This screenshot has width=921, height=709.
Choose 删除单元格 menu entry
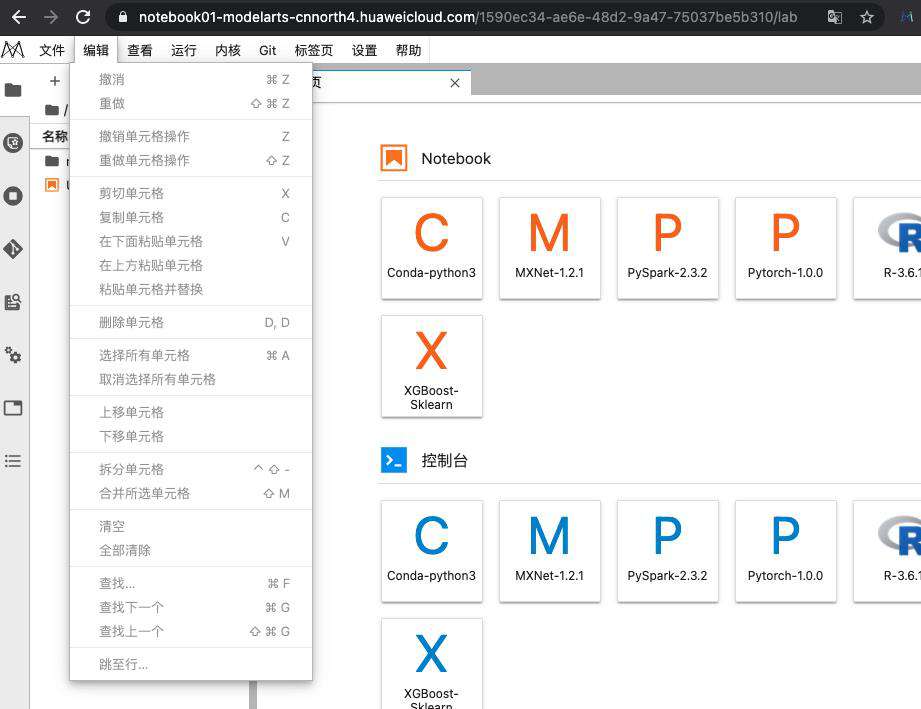pyautogui.click(x=191, y=322)
